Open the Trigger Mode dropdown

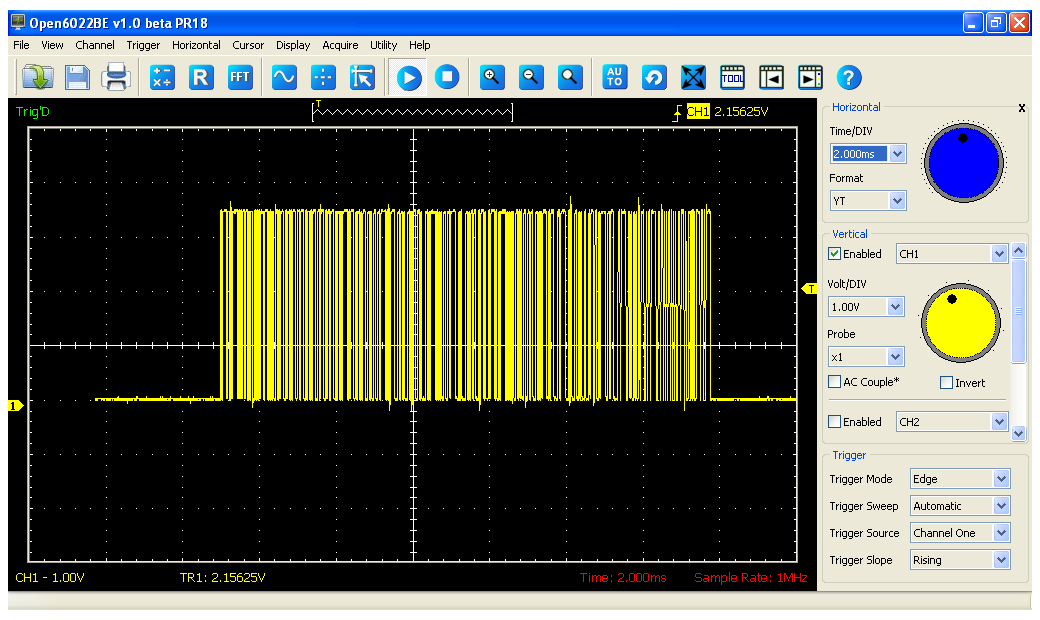point(1001,479)
